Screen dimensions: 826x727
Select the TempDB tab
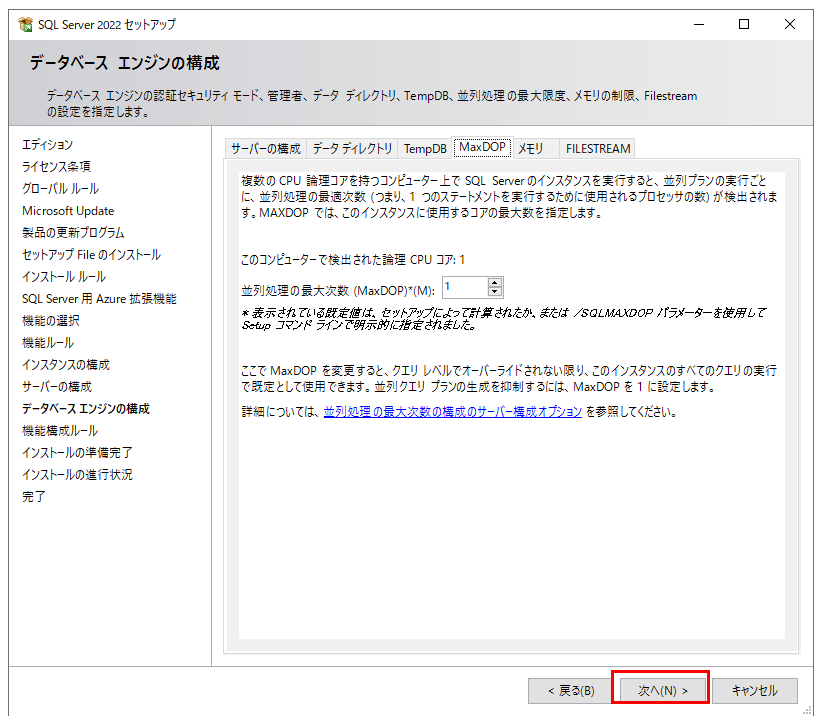[x=425, y=148]
